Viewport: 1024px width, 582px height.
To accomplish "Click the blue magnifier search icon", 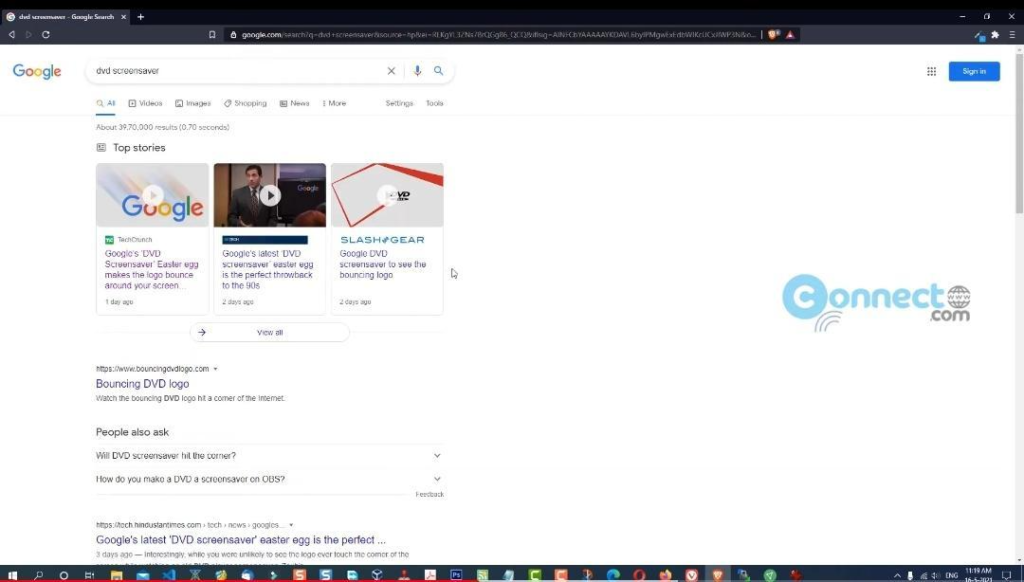I will point(438,71).
